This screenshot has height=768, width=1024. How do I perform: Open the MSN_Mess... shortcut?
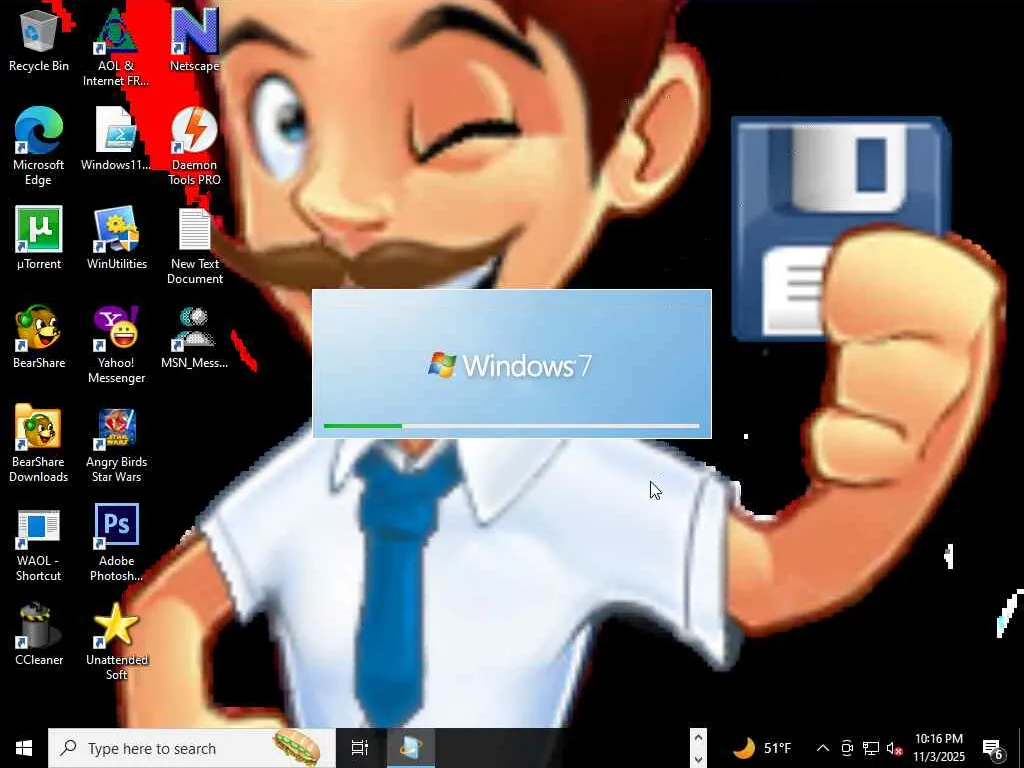coord(194,337)
